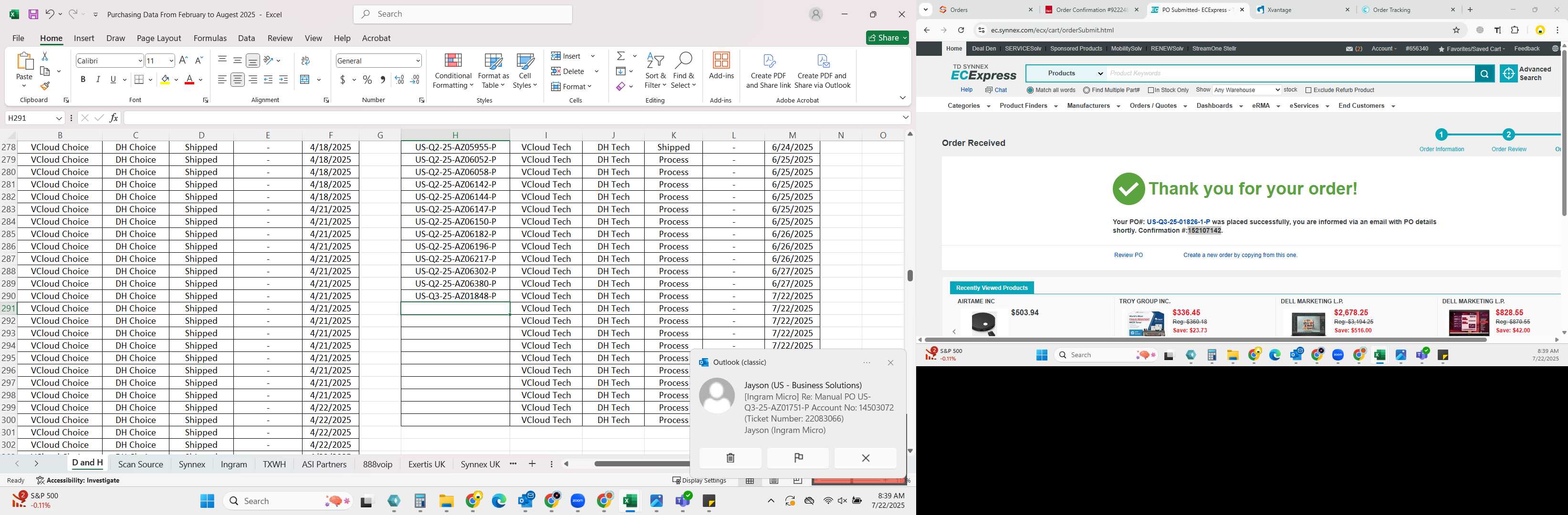Click the PO number US-Q3-25-01826-1-P link
This screenshot has height=515, width=1568.
(1178, 222)
